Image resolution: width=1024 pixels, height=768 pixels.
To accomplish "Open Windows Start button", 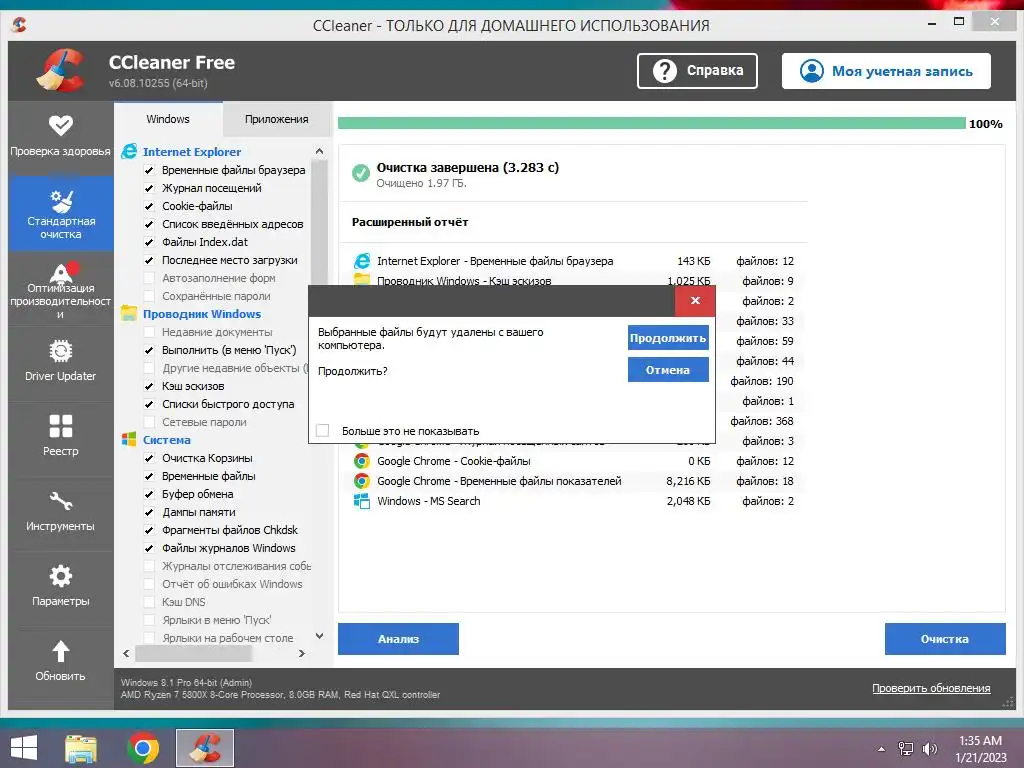I will (24, 748).
